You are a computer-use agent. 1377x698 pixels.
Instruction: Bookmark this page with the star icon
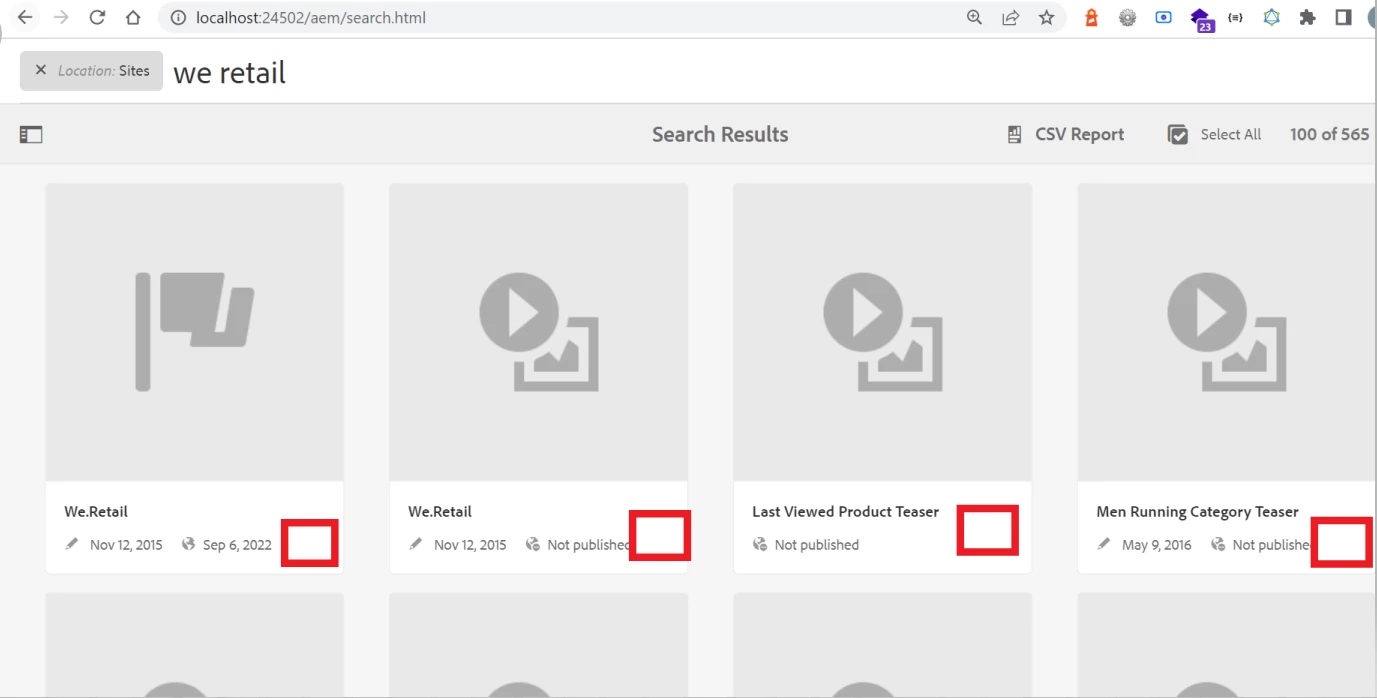1046,17
